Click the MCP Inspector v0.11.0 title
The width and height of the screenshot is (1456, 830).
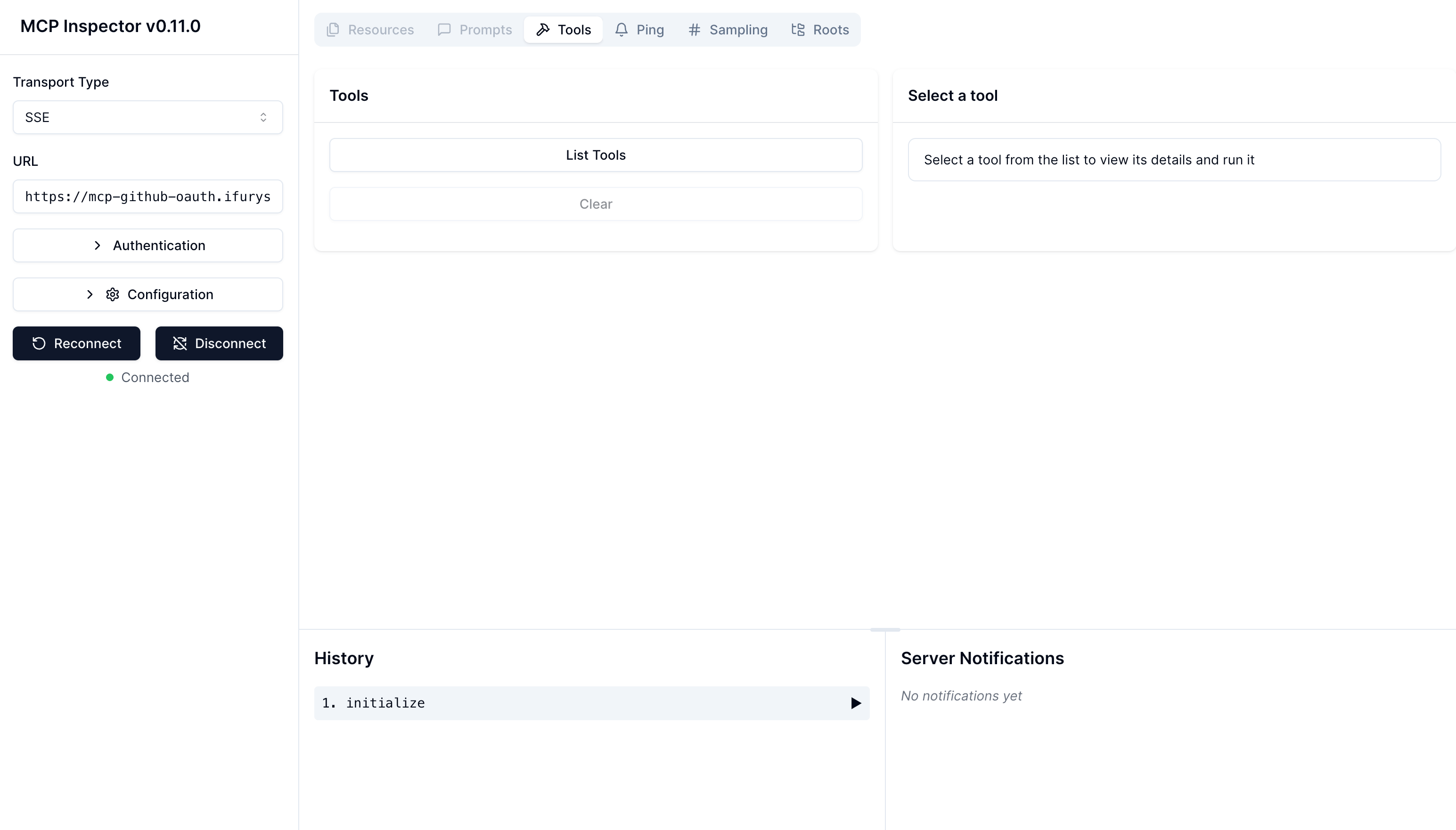111,26
